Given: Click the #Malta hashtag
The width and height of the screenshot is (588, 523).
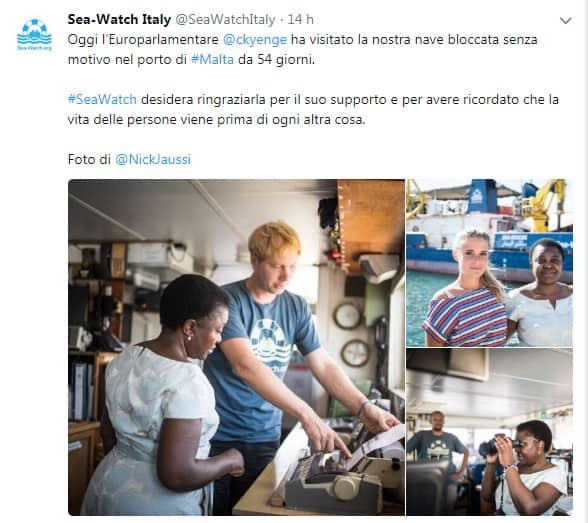Looking at the screenshot, I should (x=212, y=59).
